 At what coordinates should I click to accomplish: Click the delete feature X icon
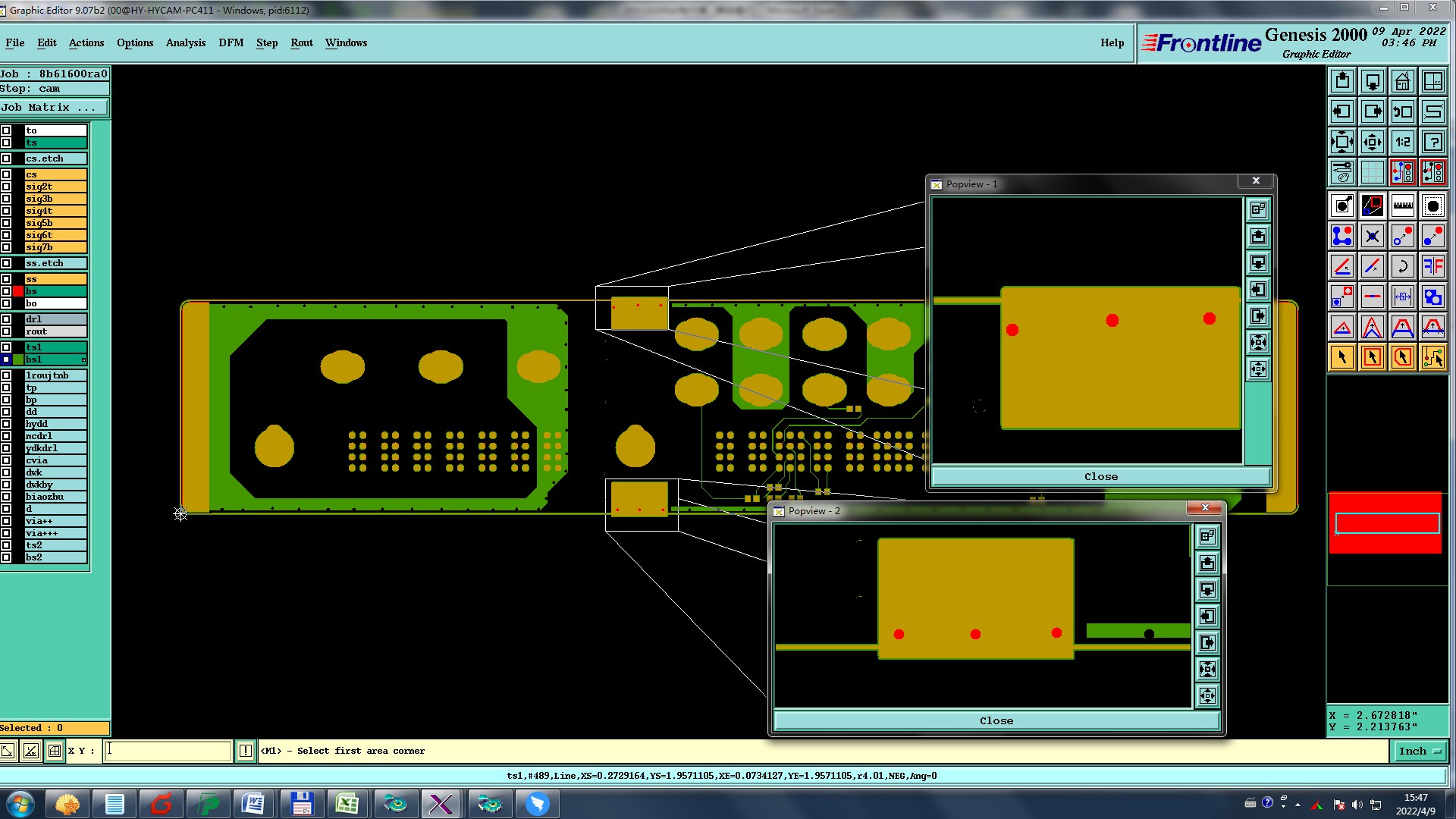point(1372,236)
